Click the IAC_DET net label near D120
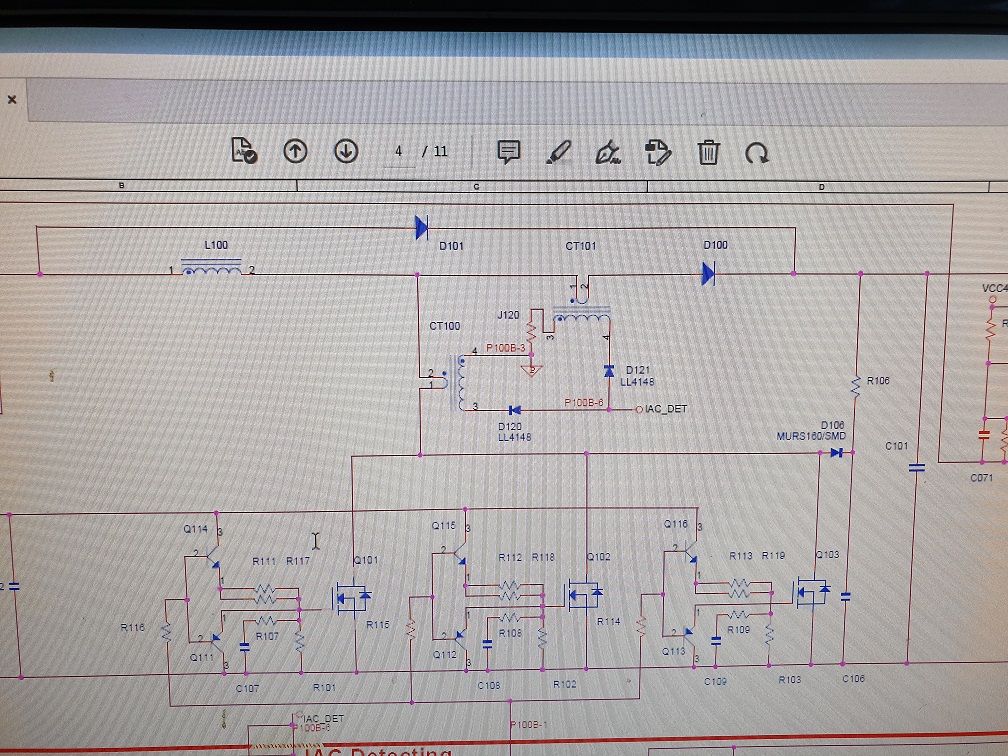 pos(666,409)
